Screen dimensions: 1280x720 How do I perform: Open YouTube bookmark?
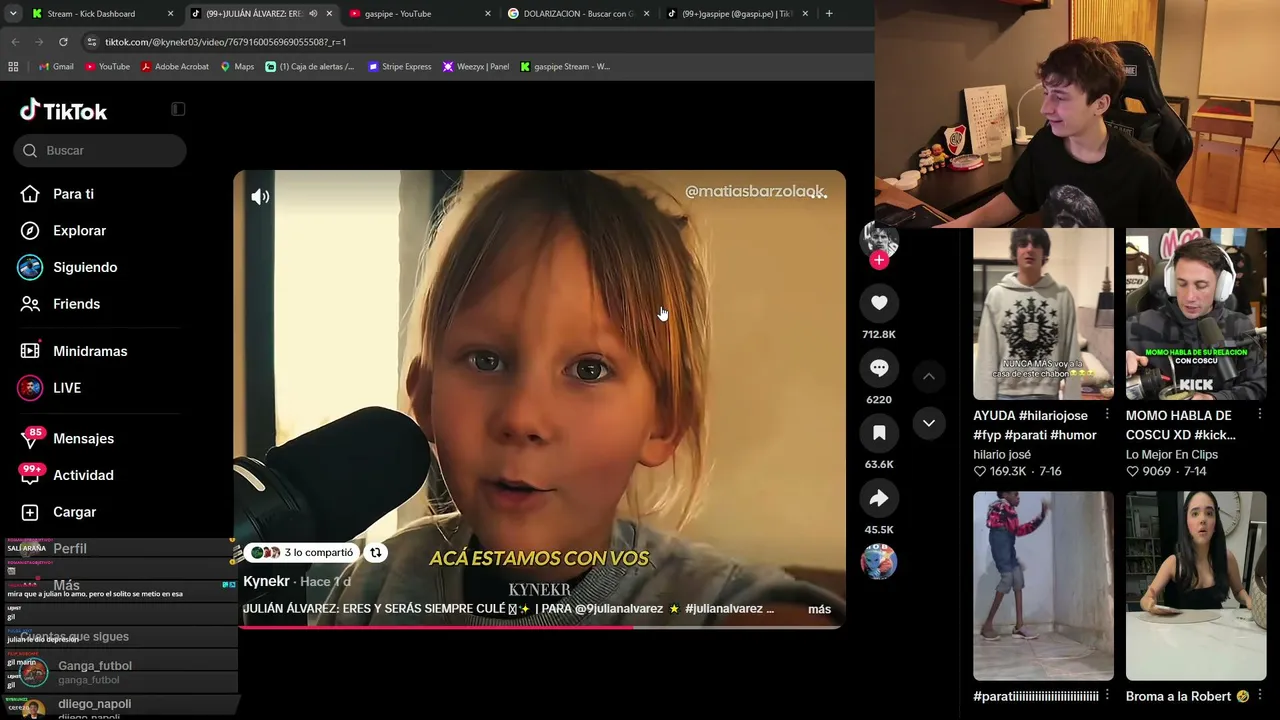107,67
